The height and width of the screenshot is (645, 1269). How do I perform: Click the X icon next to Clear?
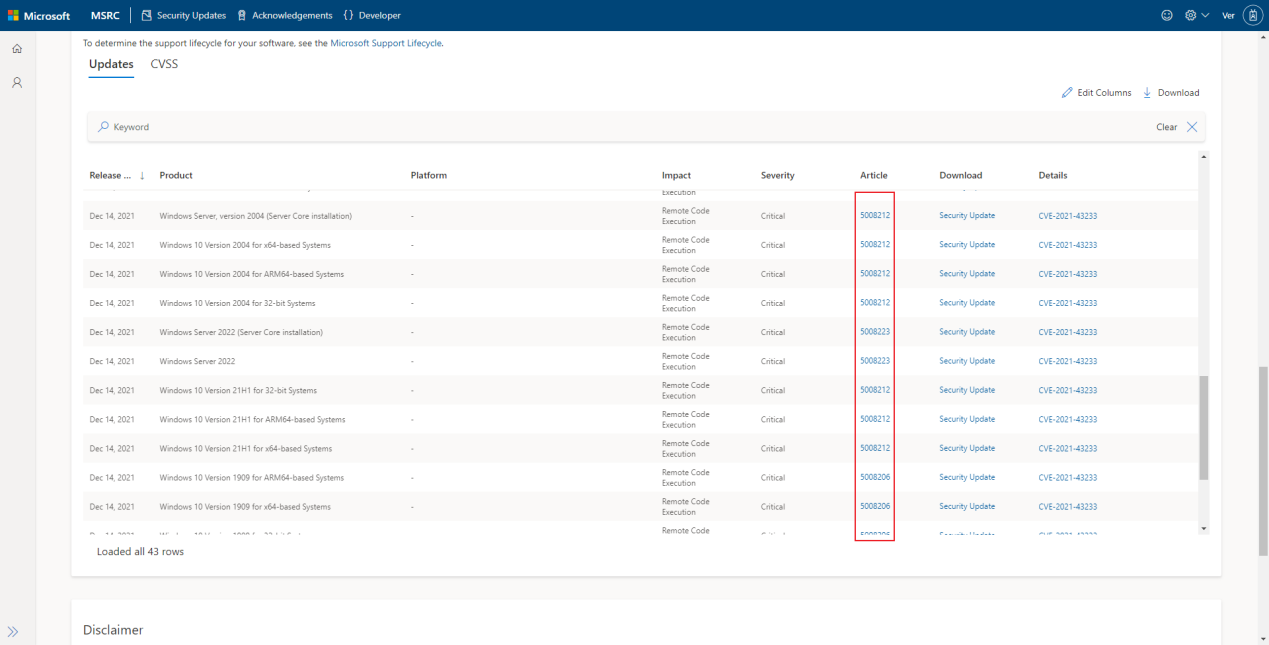point(1191,127)
